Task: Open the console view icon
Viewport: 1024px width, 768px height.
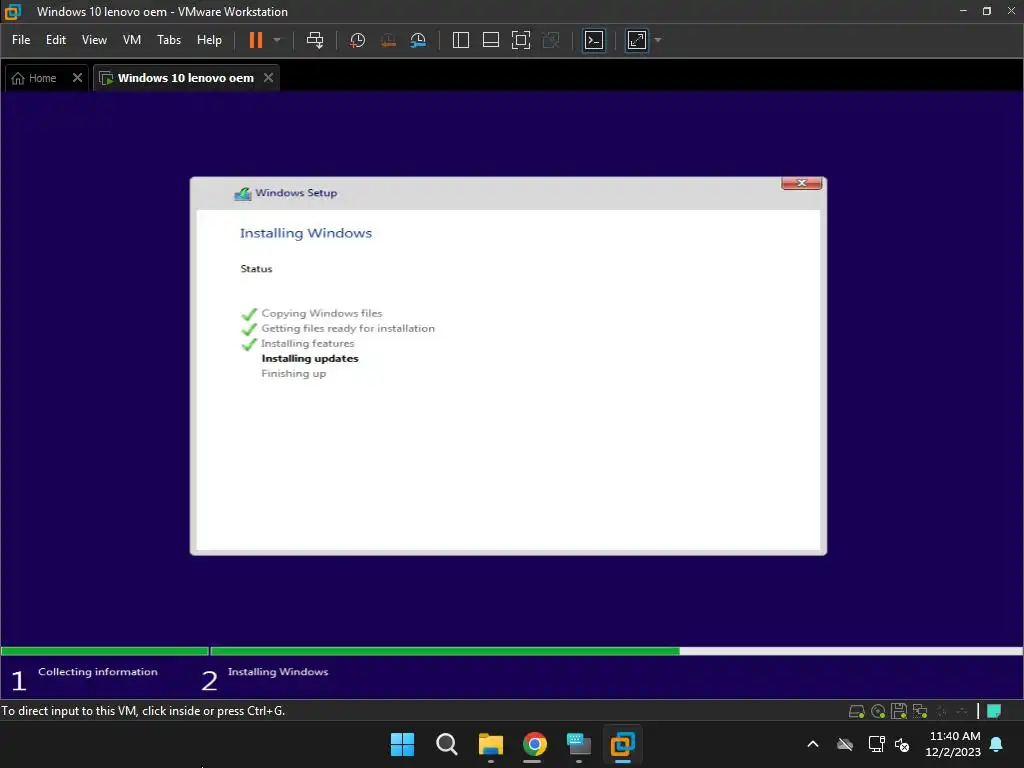Action: click(594, 40)
